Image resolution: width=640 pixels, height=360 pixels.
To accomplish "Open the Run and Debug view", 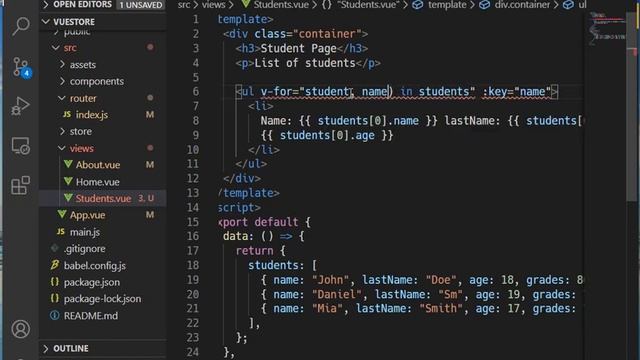I will (20, 106).
